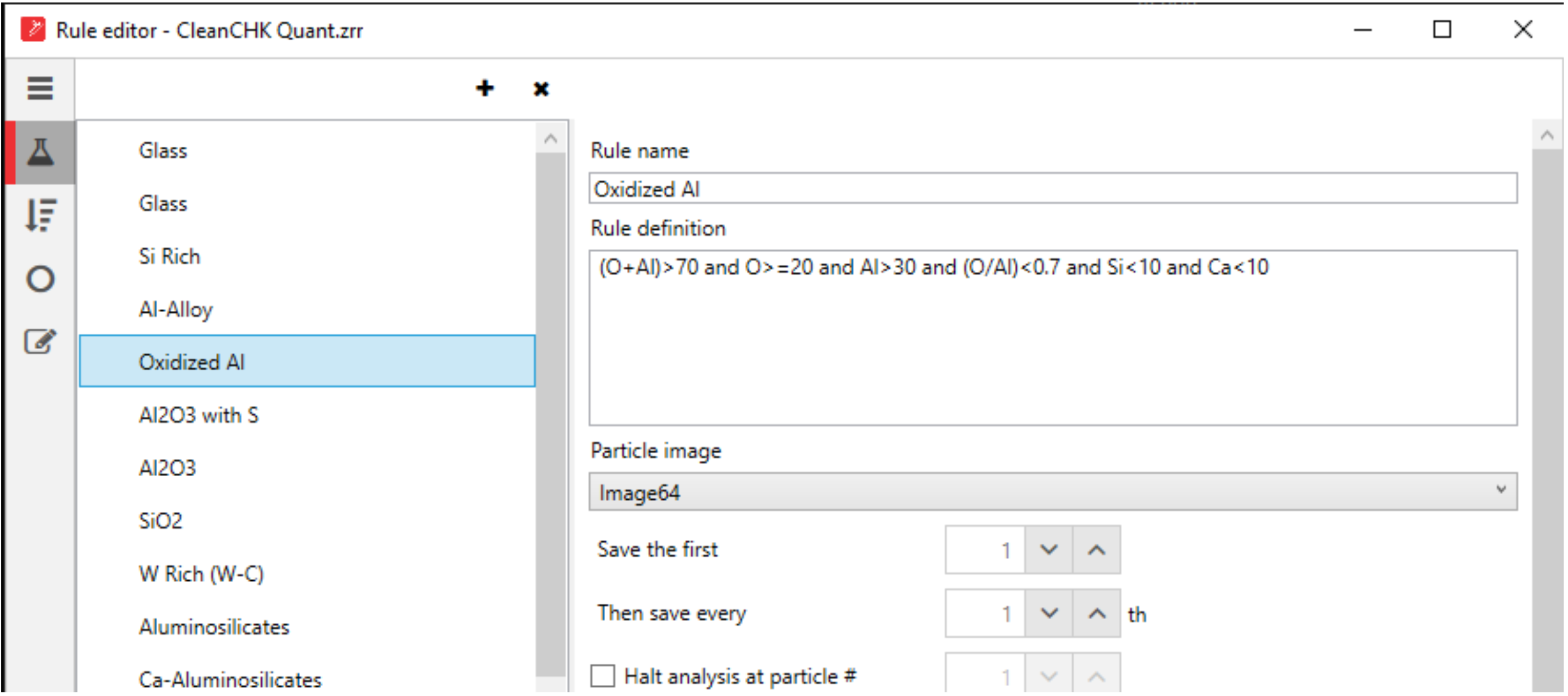Select the flask rules icon
The width and height of the screenshot is (1568, 696).
click(x=40, y=152)
